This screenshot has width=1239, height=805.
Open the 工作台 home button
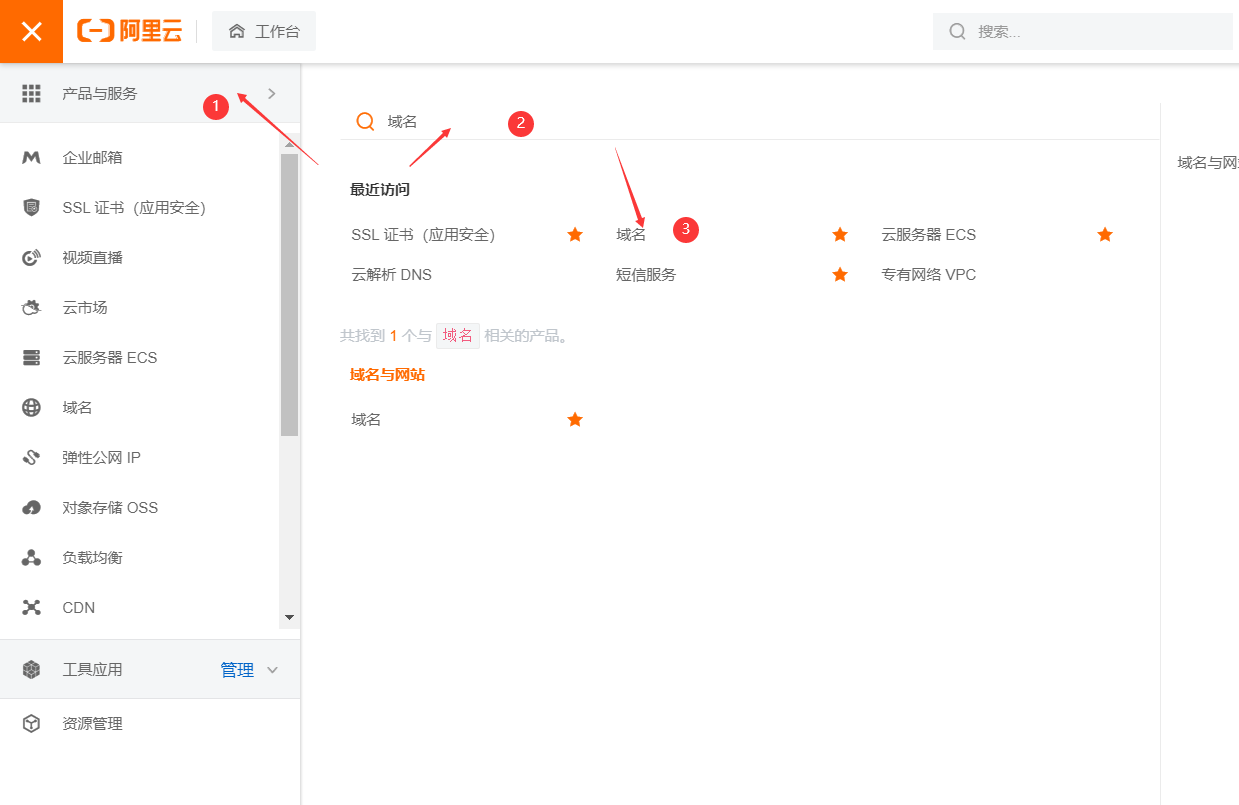click(264, 31)
